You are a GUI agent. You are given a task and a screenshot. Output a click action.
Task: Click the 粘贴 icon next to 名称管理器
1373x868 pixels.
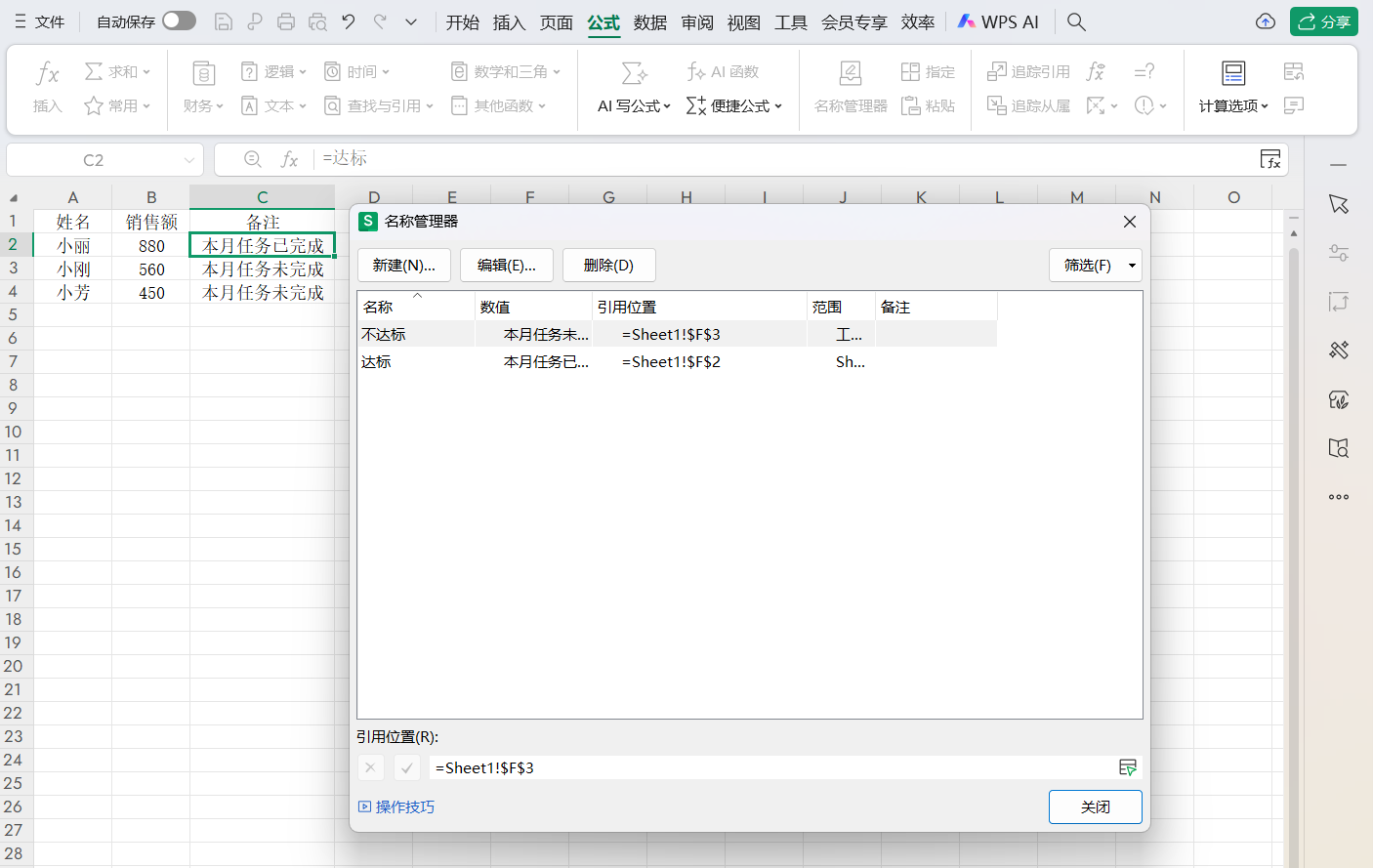[x=927, y=105]
